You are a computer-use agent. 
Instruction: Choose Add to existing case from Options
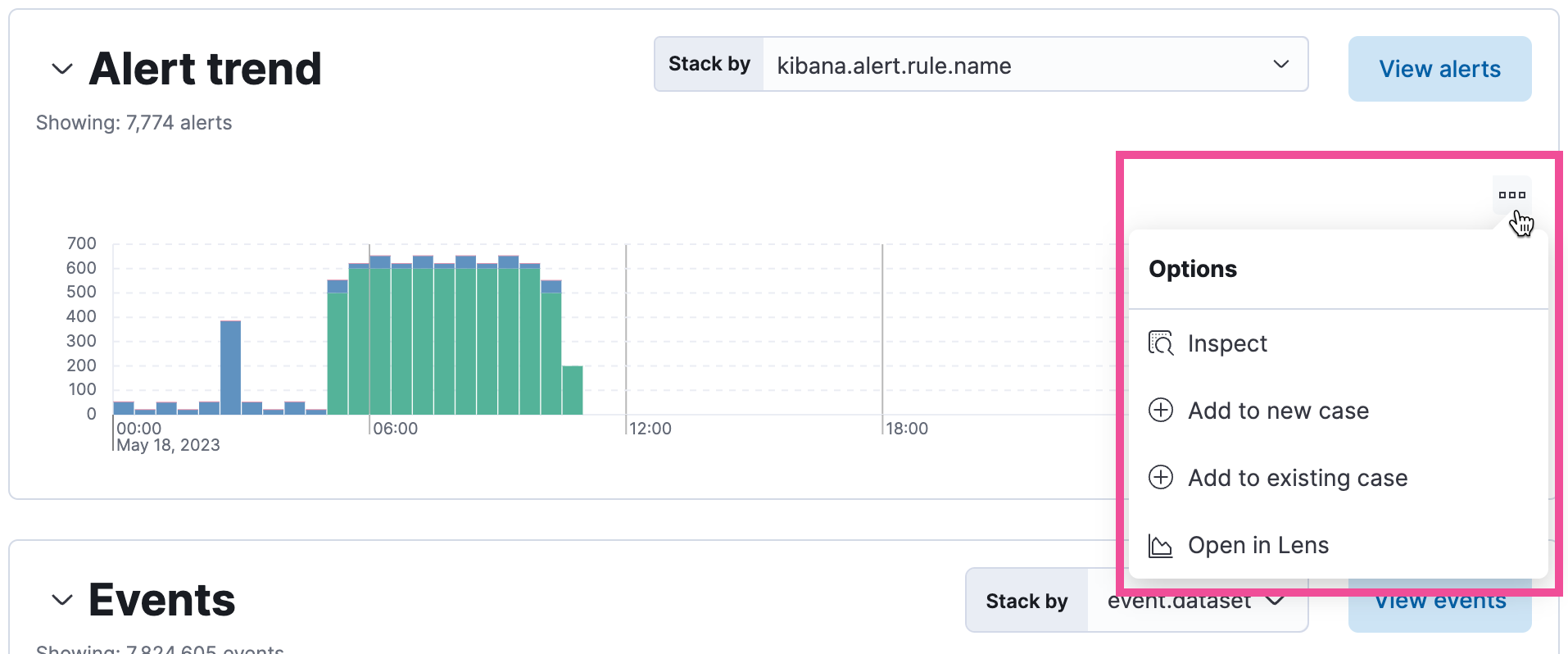click(1298, 478)
